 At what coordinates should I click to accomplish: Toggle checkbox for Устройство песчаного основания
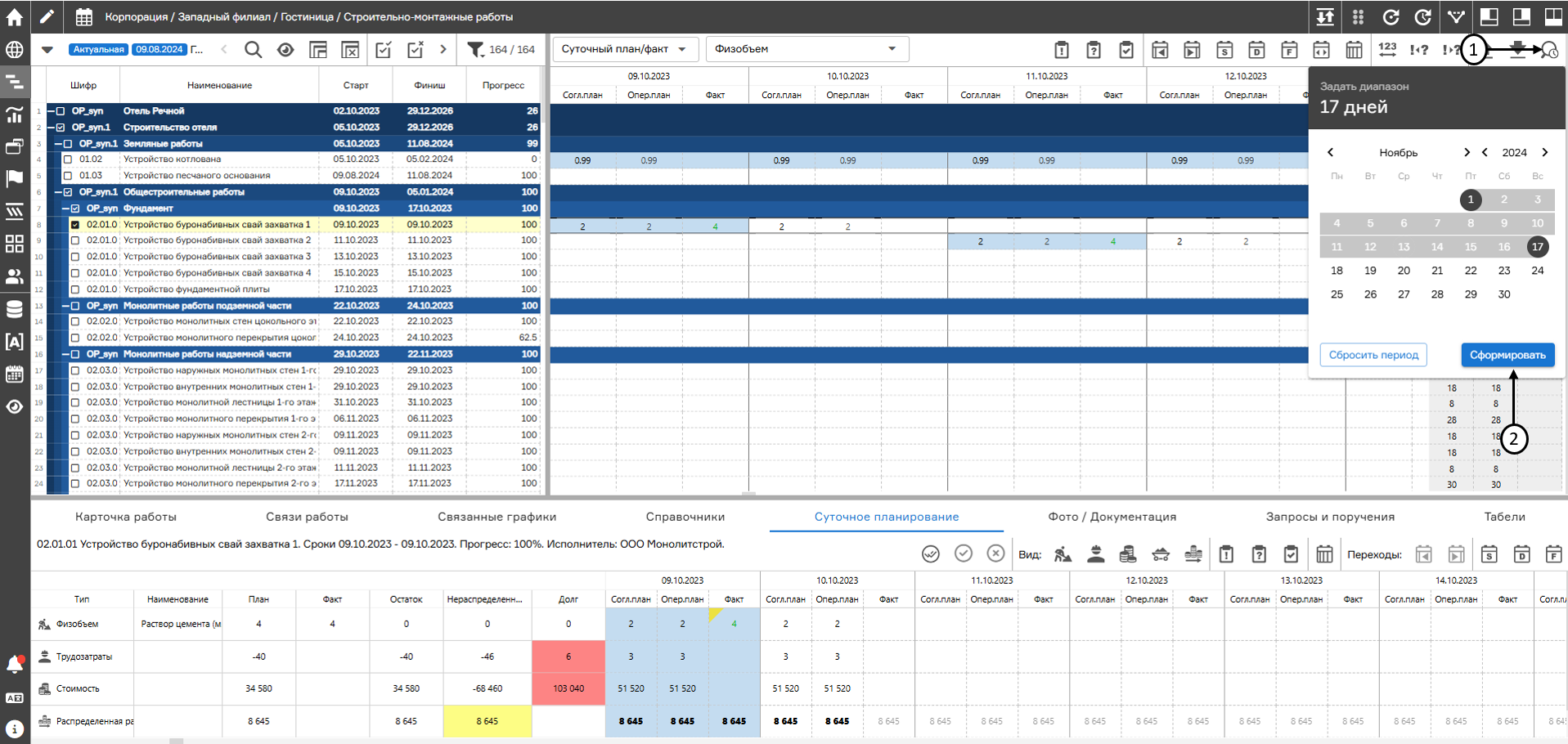68,176
